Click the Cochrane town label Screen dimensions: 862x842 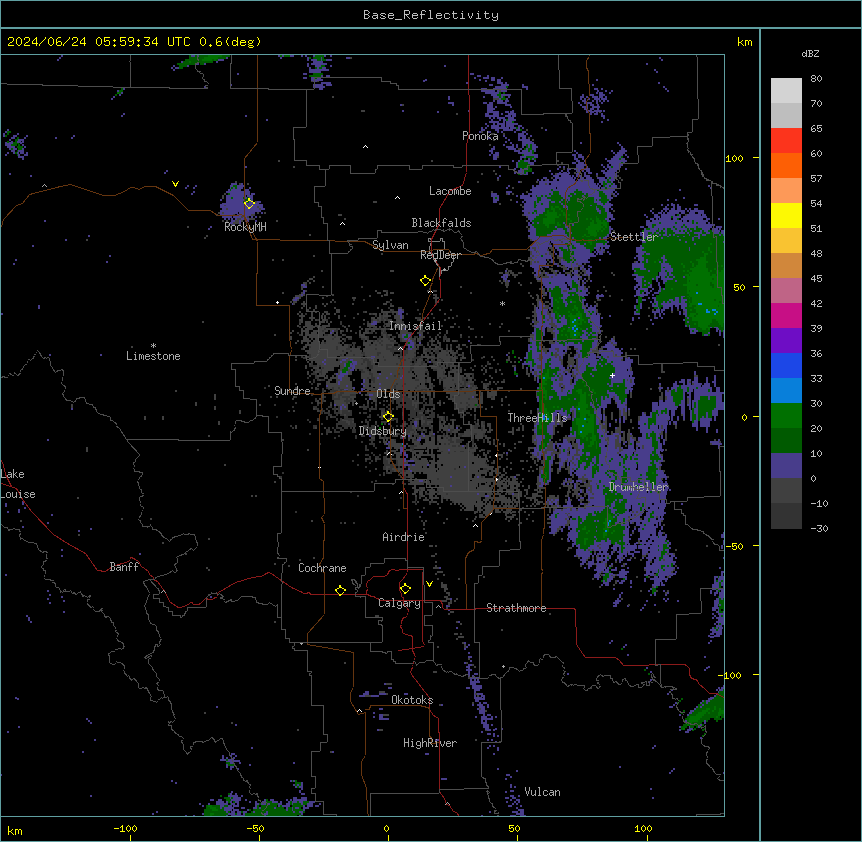point(322,568)
